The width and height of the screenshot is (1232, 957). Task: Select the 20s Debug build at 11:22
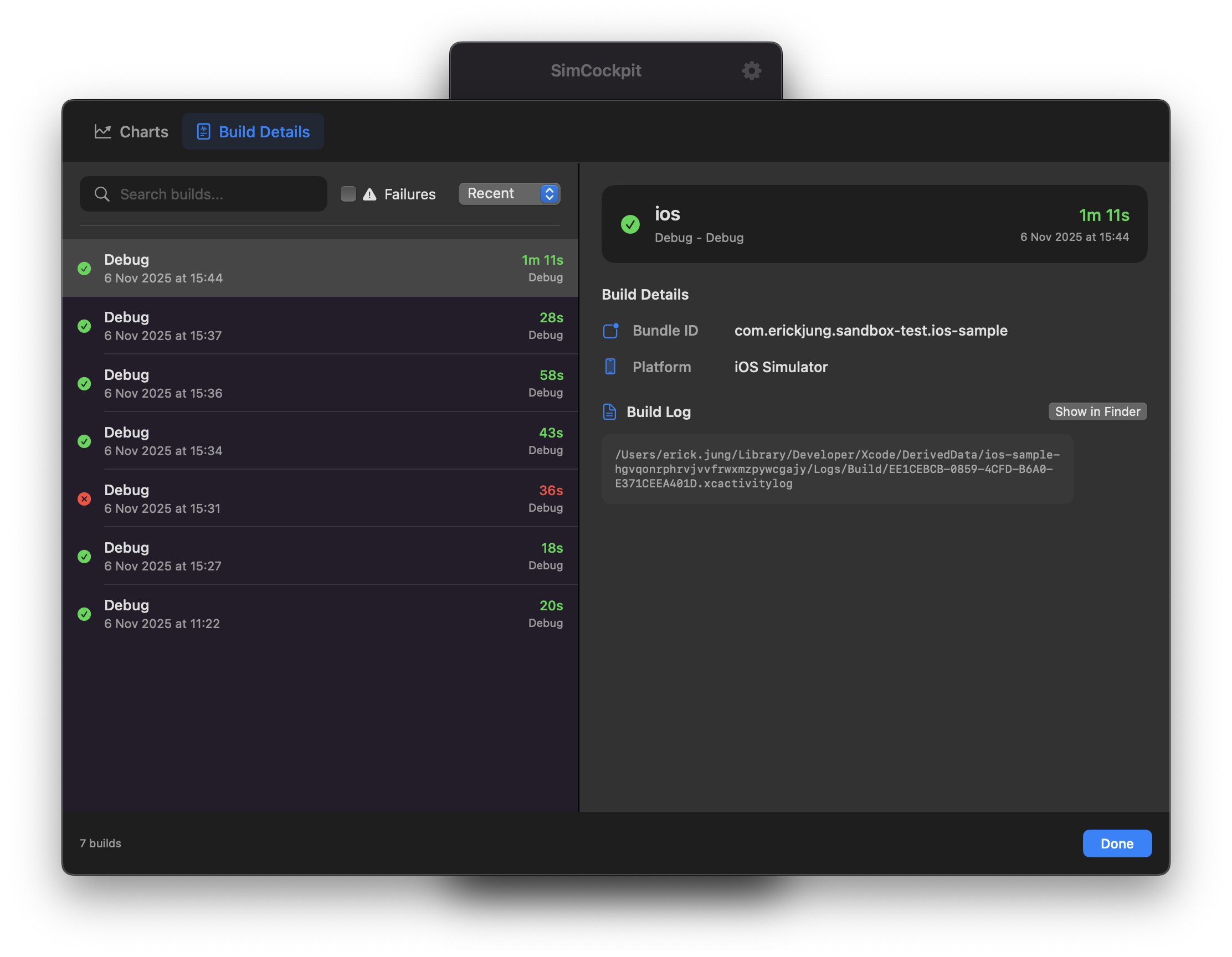320,614
